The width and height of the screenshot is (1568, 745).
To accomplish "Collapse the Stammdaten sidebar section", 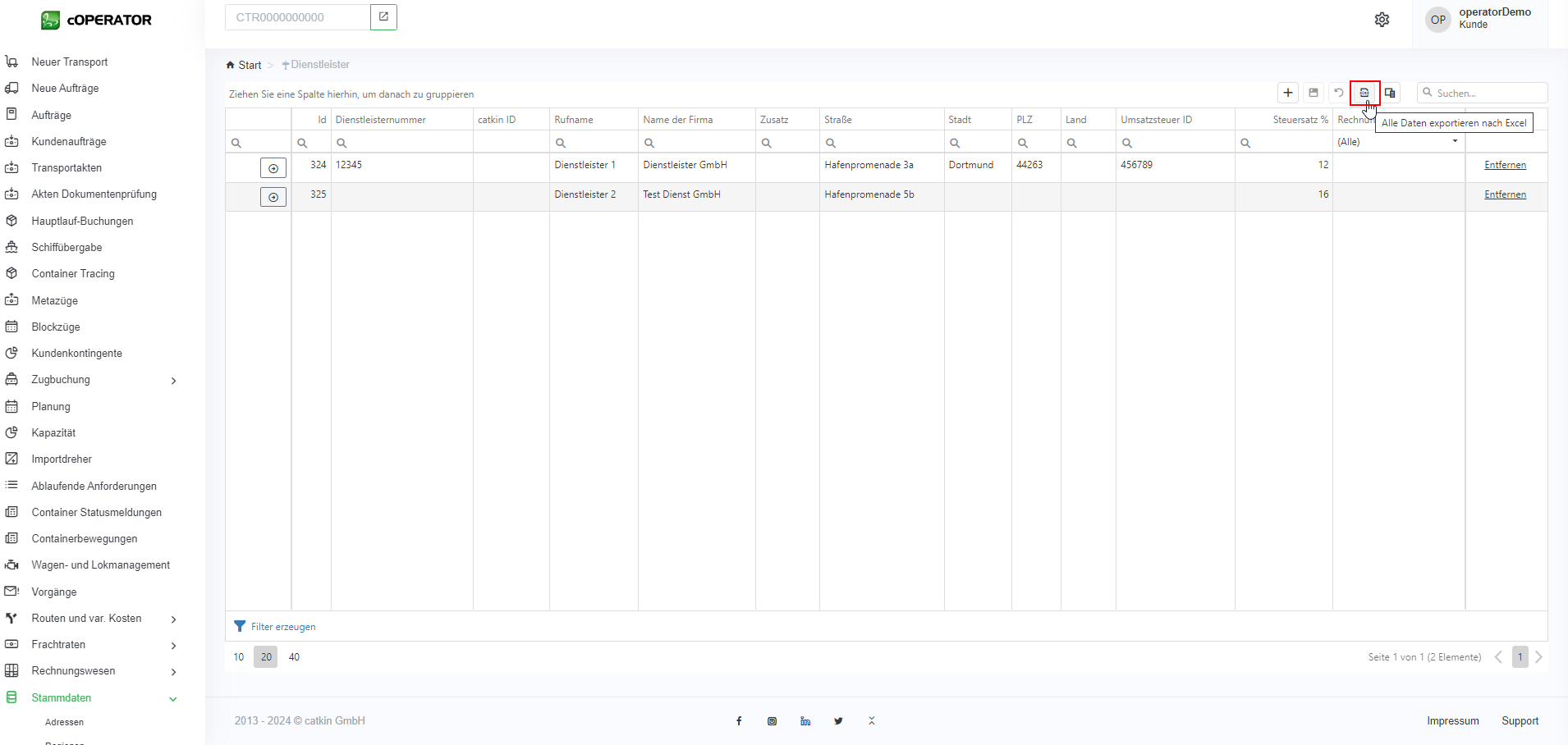I will tap(172, 698).
